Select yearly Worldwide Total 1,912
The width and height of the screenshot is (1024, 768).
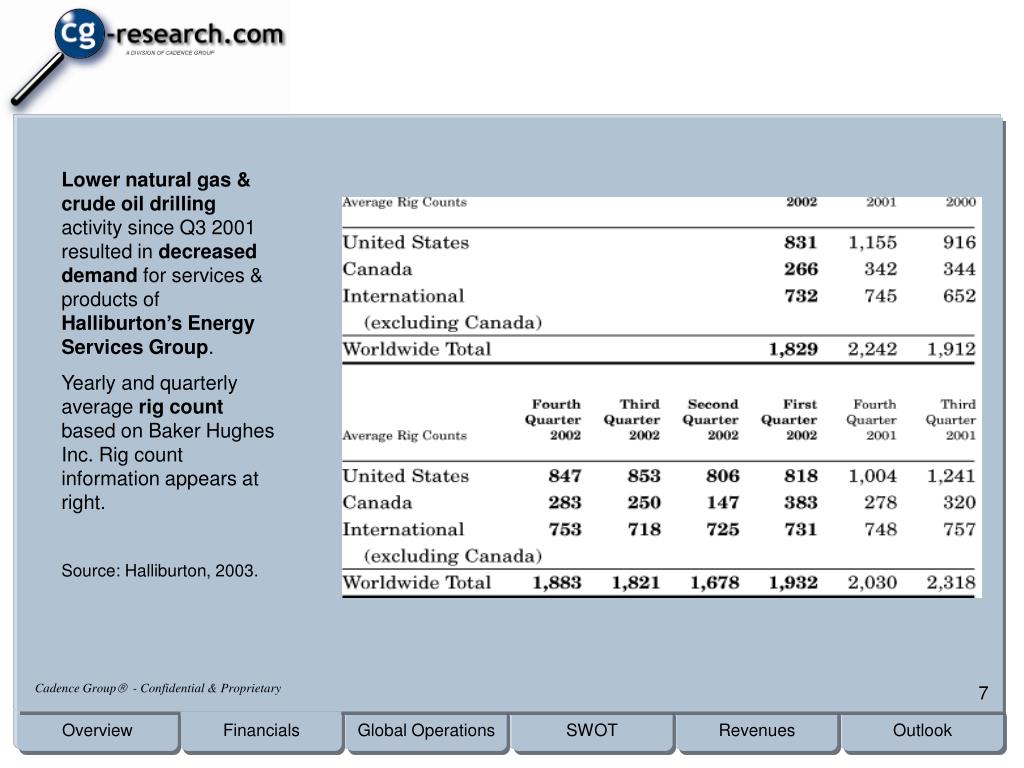coord(952,349)
